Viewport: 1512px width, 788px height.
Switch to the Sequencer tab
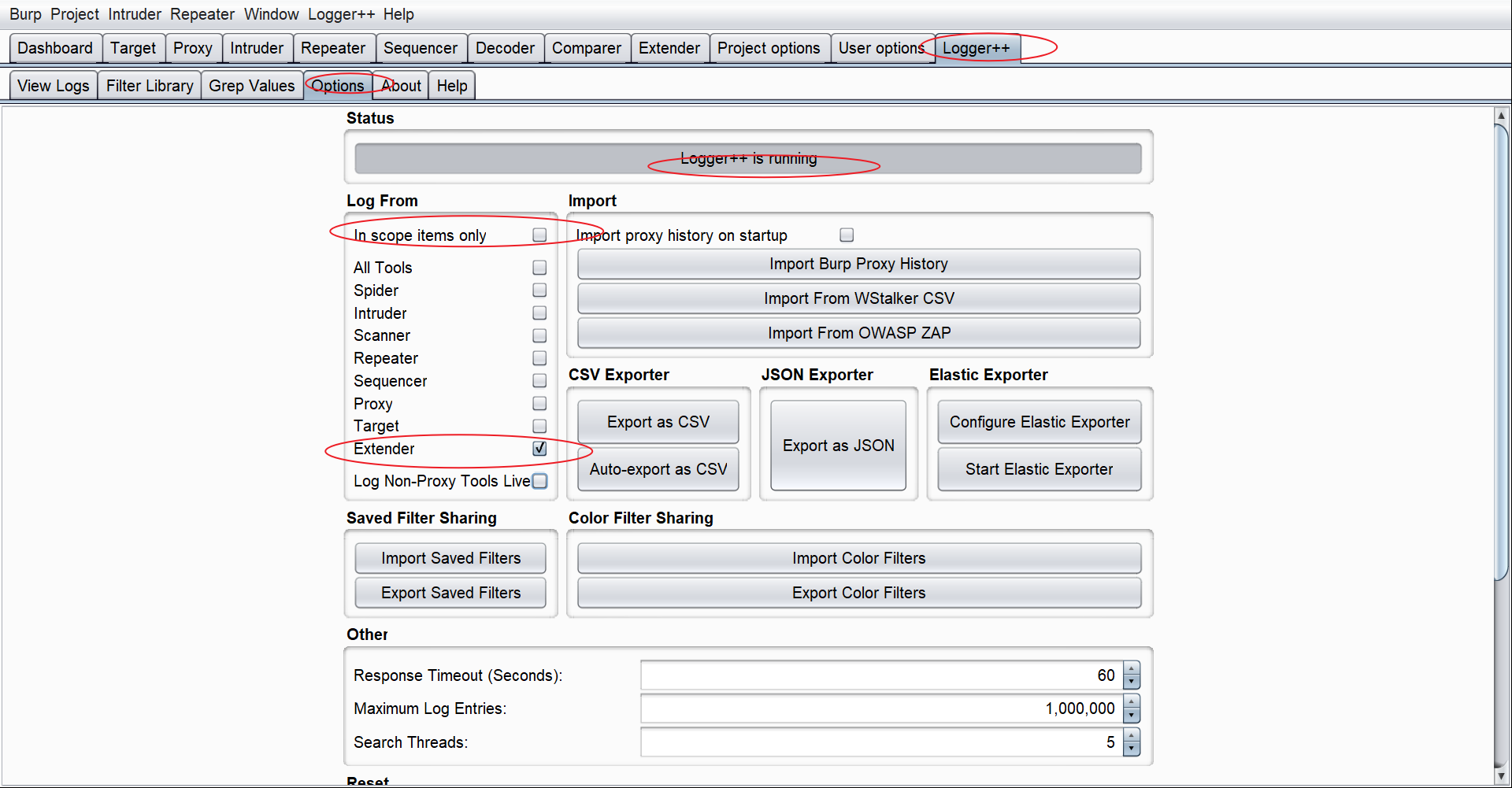pos(421,48)
